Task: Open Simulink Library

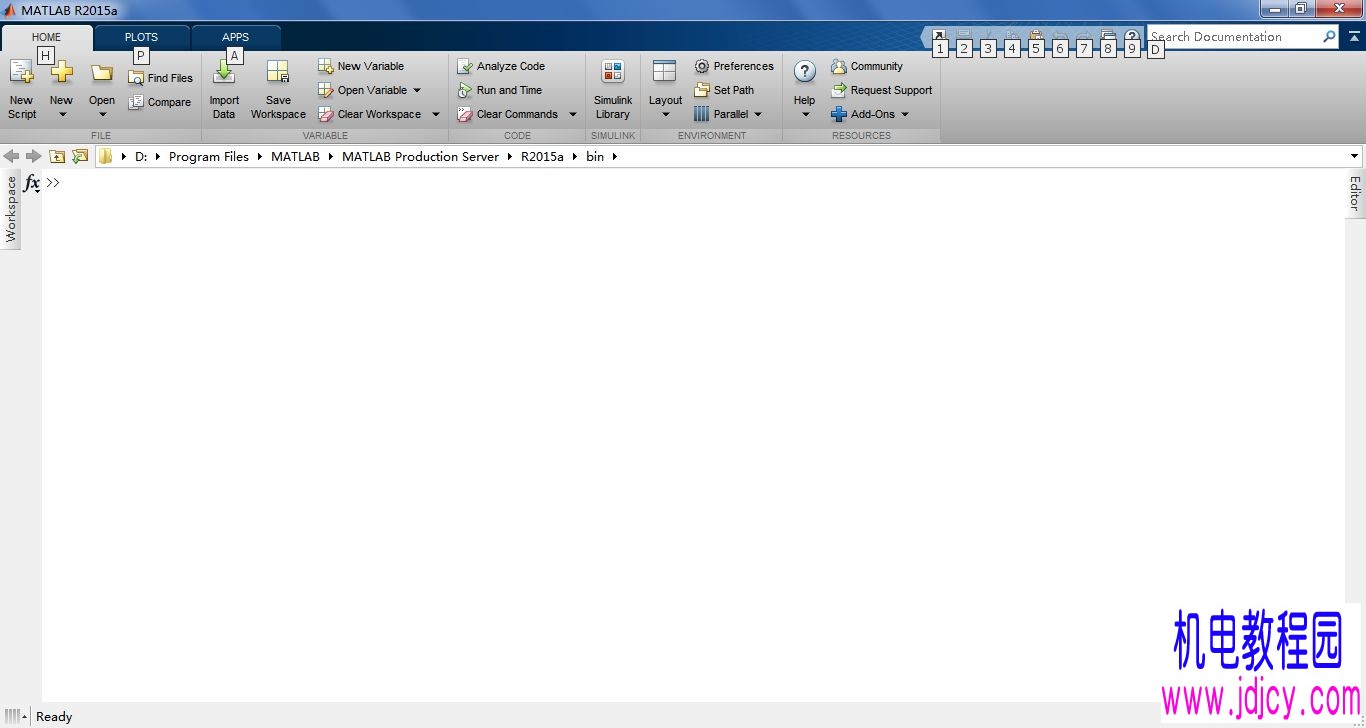Action: coord(612,89)
